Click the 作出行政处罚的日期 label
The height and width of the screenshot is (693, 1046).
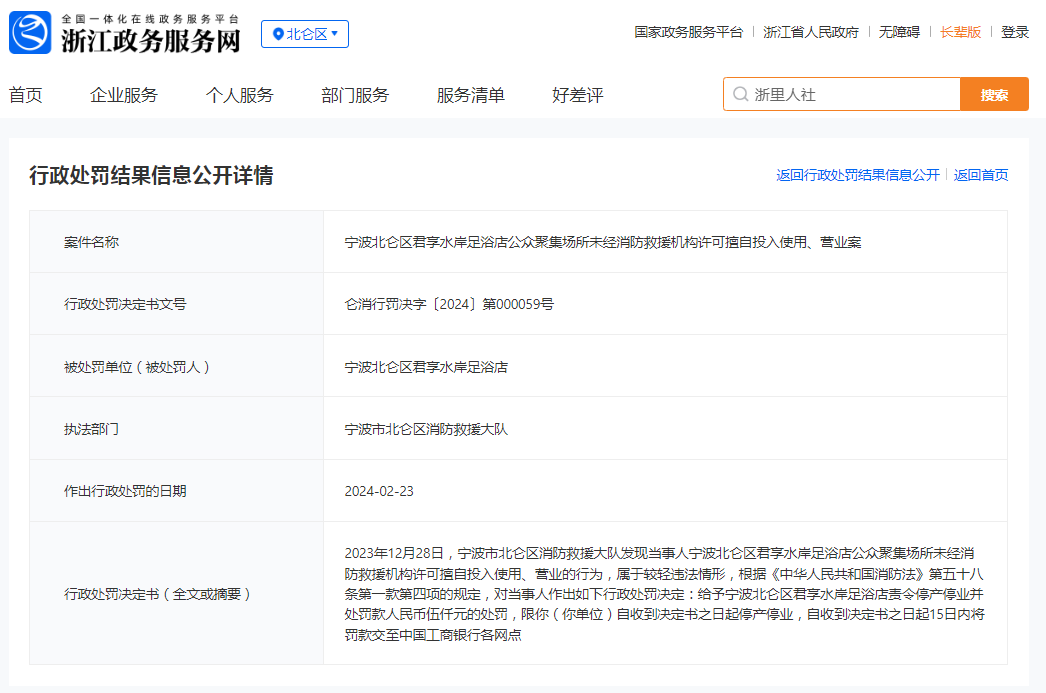125,491
